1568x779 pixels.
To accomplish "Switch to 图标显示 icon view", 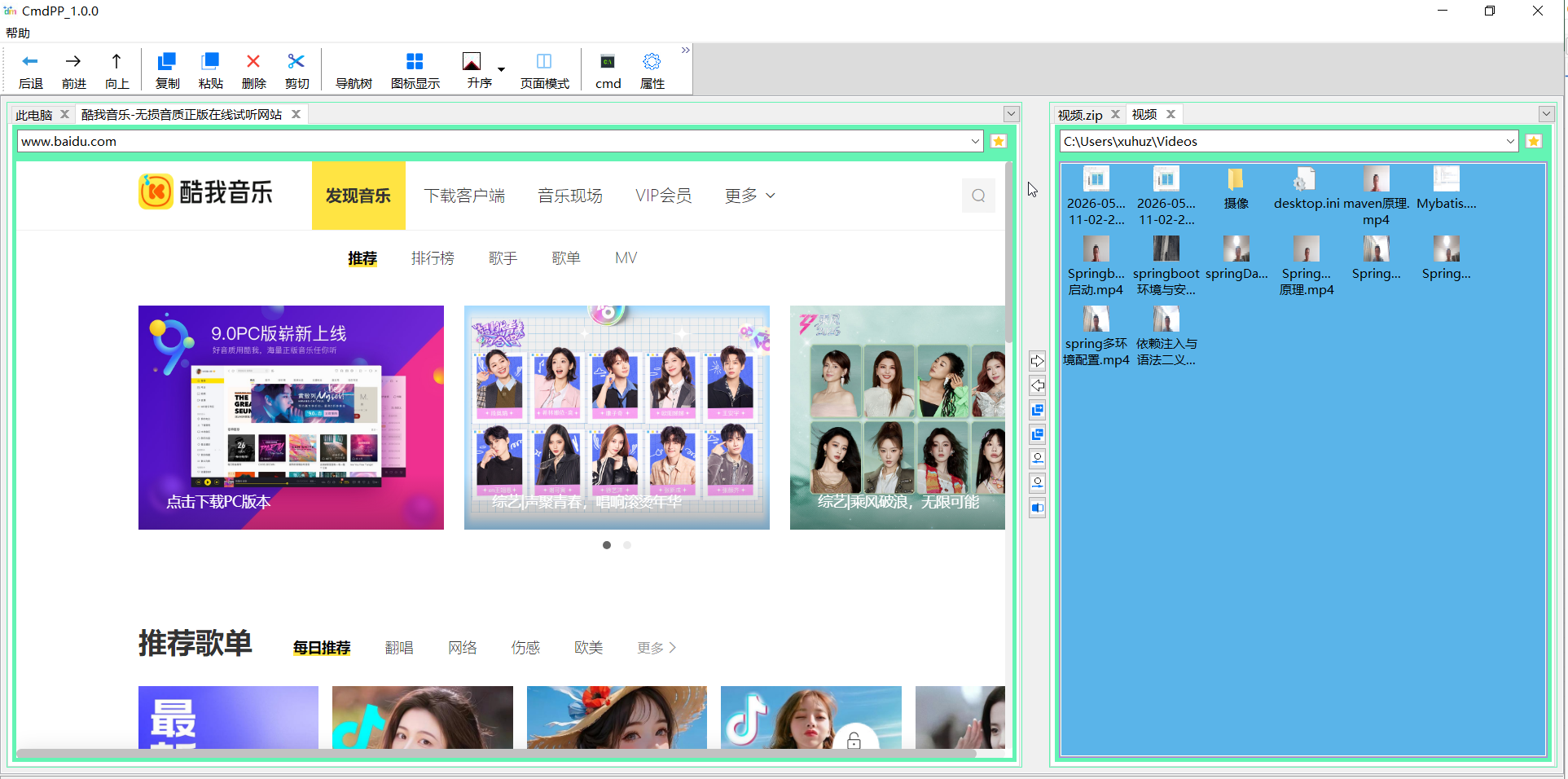I will click(x=415, y=71).
